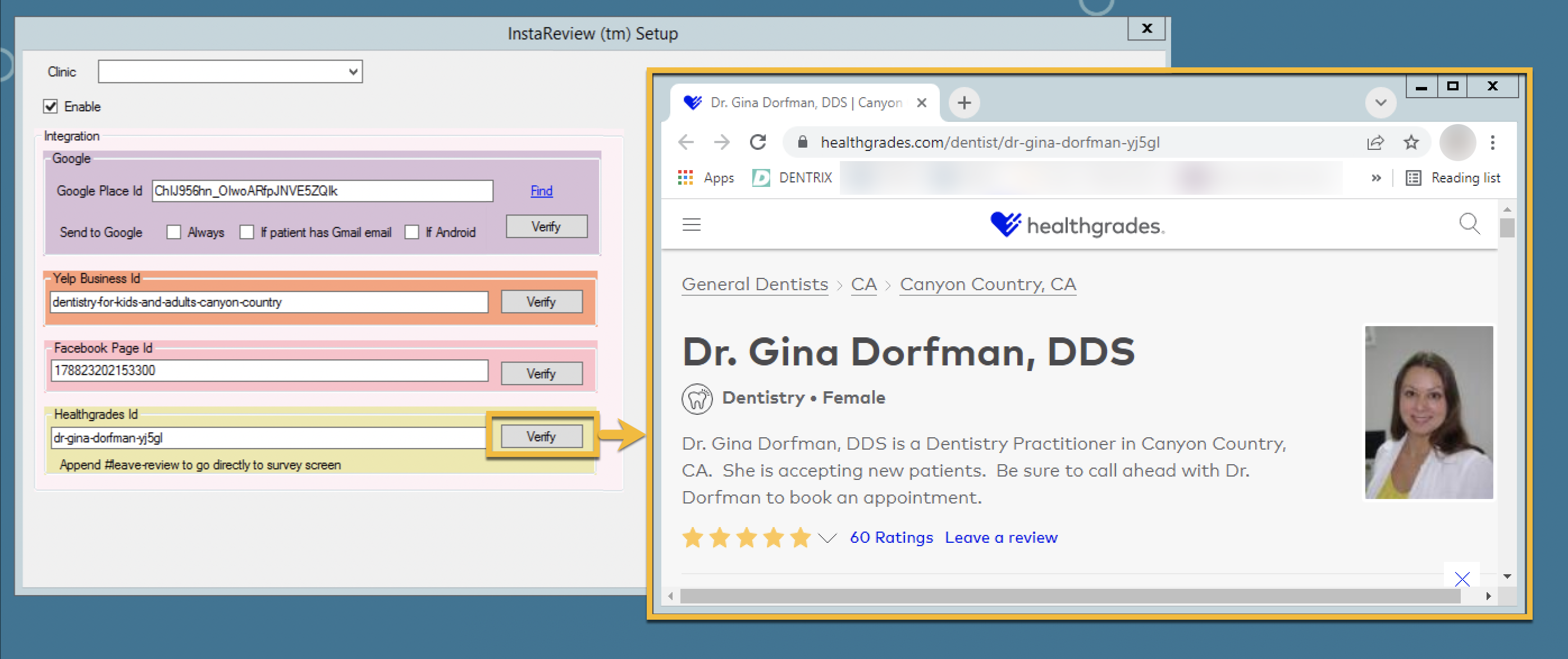
Task: Reload the Healthgrades page
Action: pos(758,143)
